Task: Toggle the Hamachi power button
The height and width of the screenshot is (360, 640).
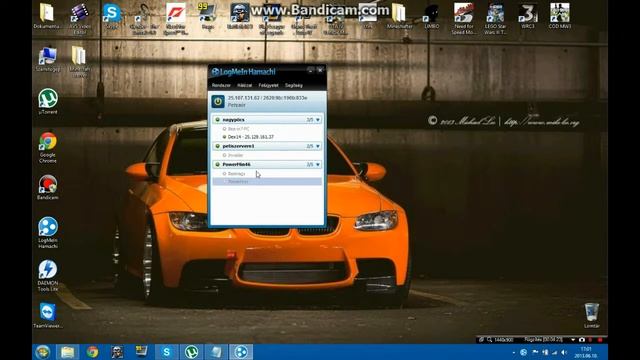Action: pos(218,101)
